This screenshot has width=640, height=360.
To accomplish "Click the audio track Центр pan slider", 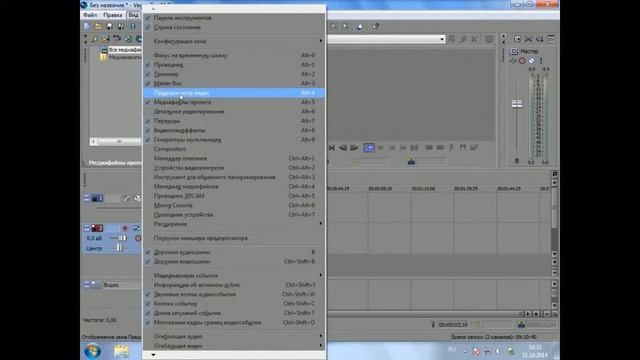I will (118, 248).
